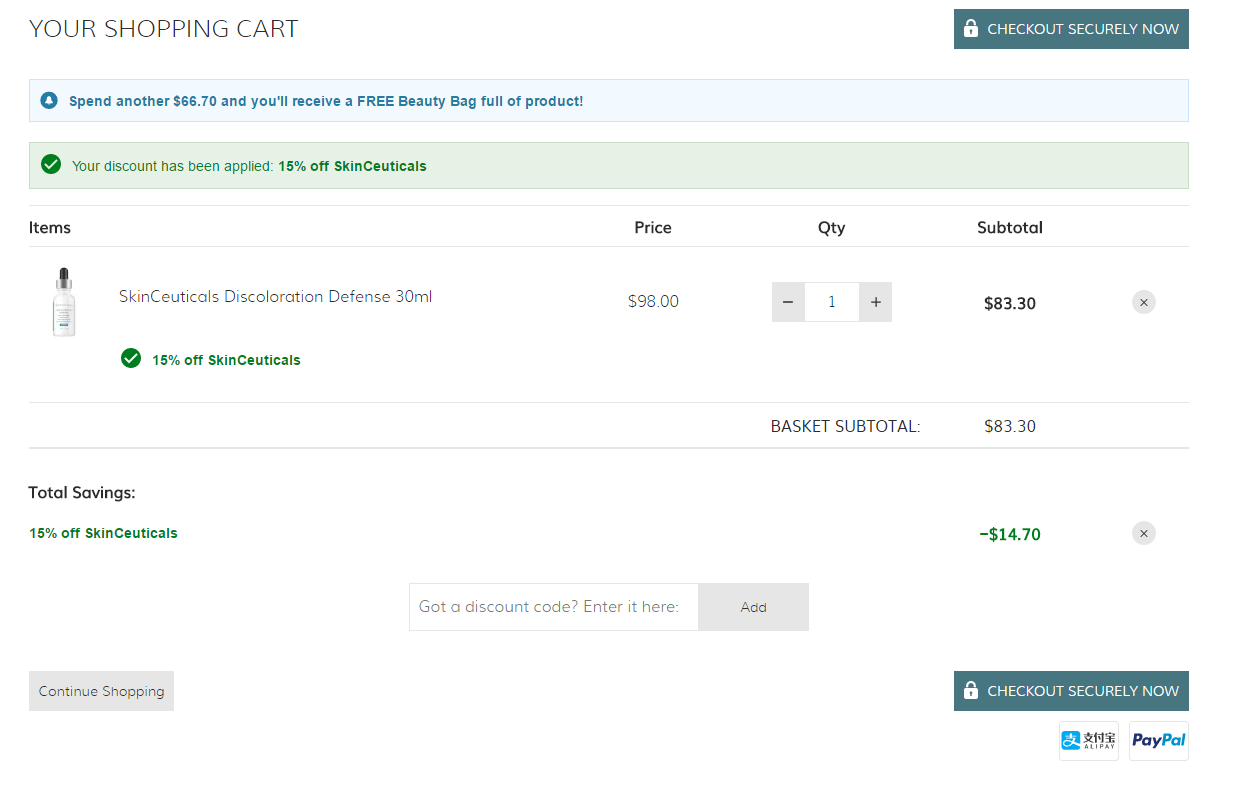Image resolution: width=1252 pixels, height=806 pixels.
Task: Open SkinCeuticals Discoloration Defense 30ml product link
Action: (275, 296)
